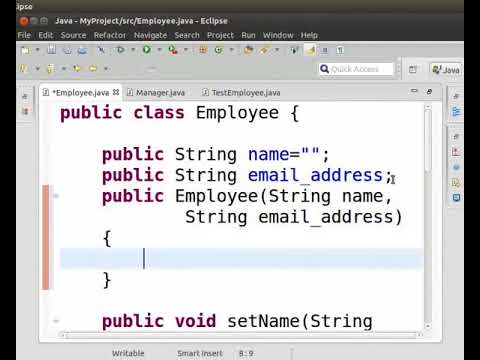Click the Open Type toolbar icon

[248, 50]
